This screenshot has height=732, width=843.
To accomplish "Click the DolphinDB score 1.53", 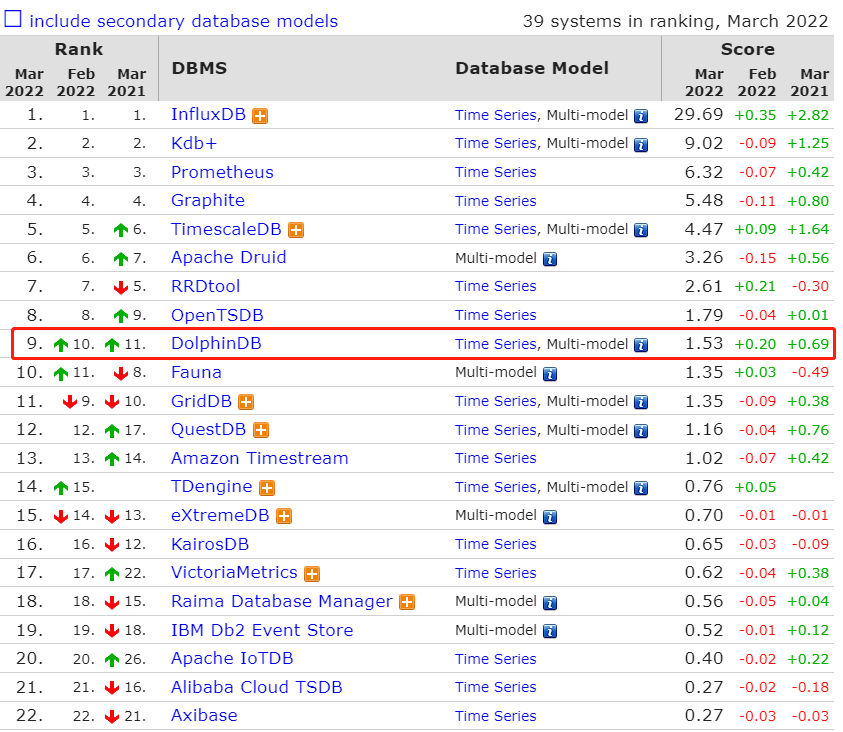I will (x=704, y=343).
